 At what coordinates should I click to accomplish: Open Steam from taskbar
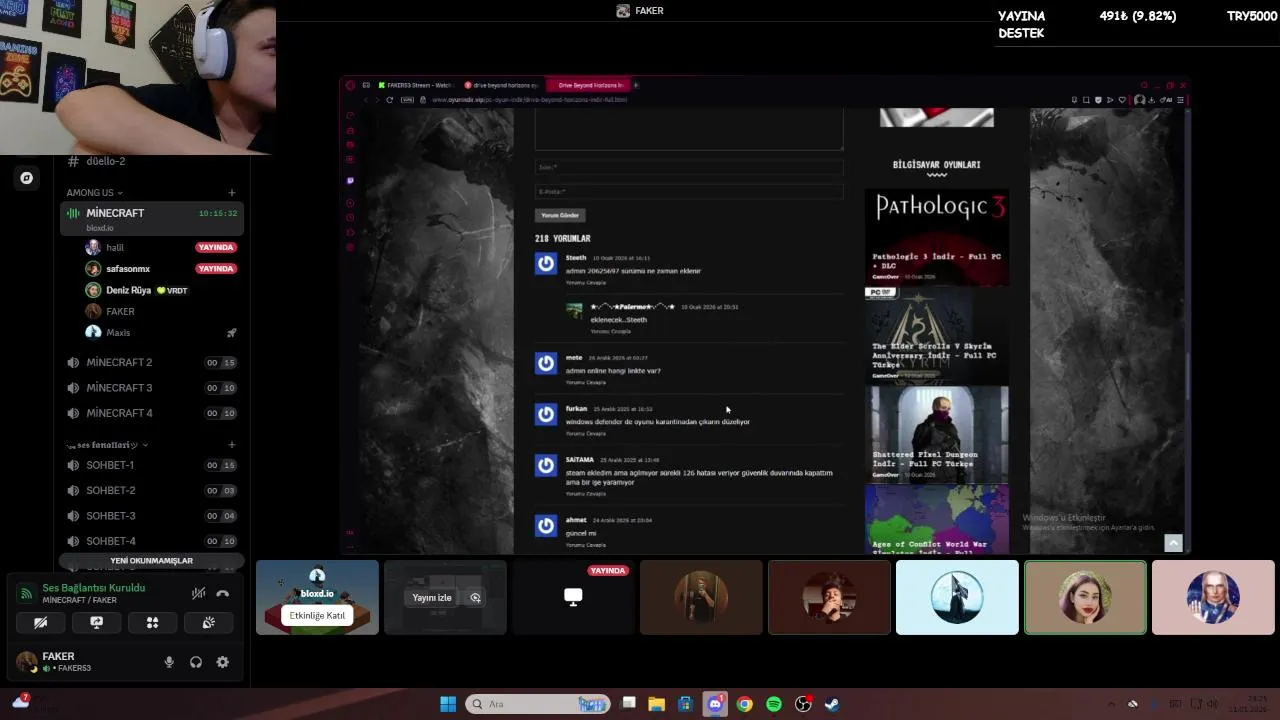[832, 704]
